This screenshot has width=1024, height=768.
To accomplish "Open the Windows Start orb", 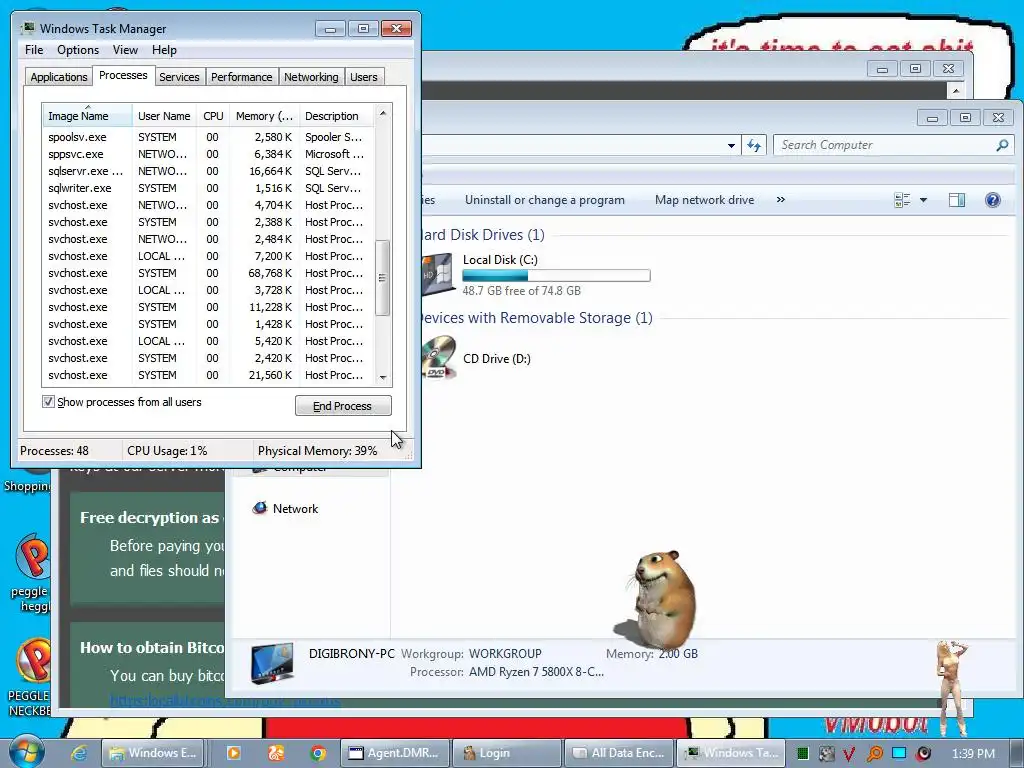I will click(x=26, y=752).
